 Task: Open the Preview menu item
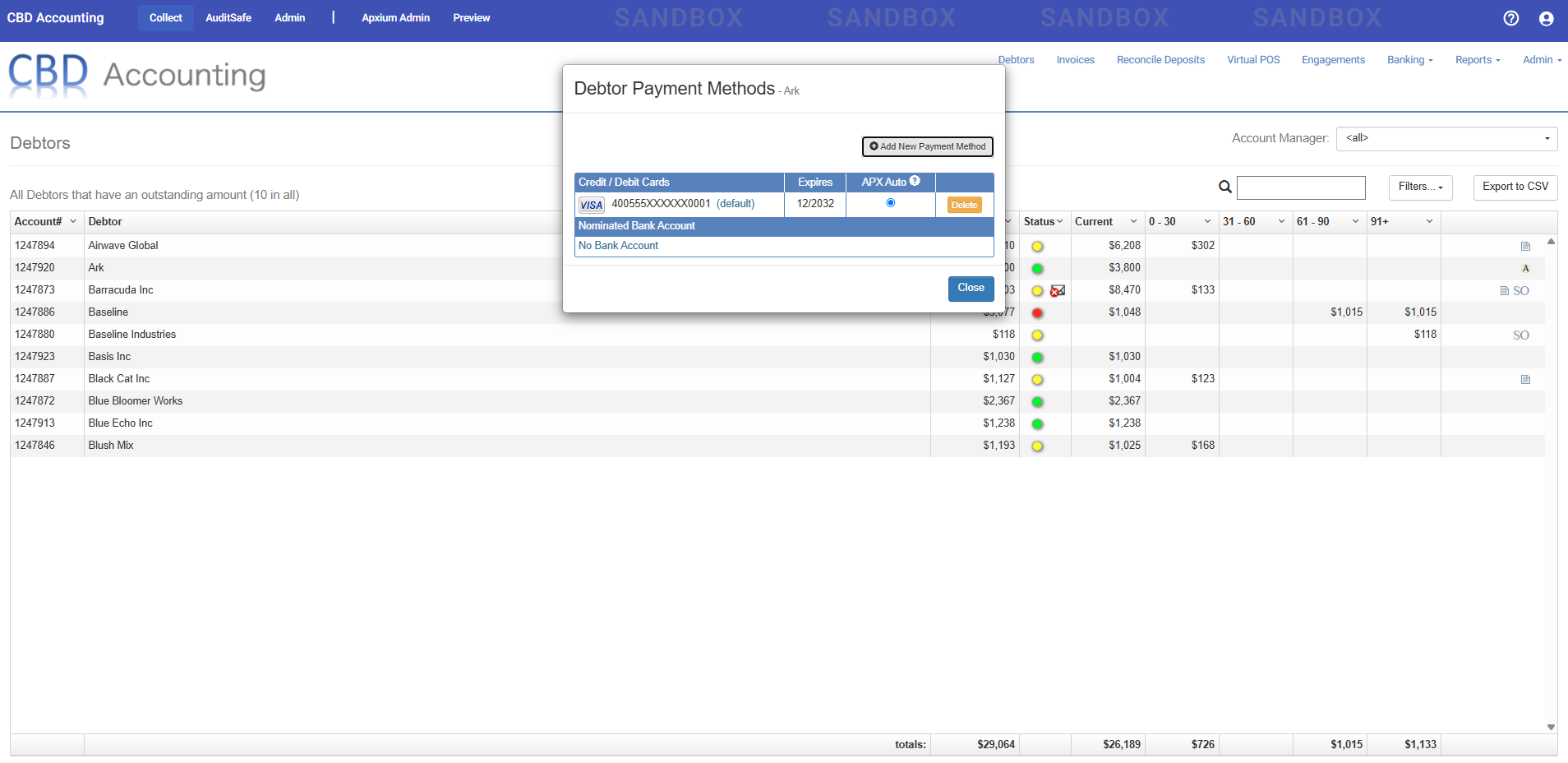tap(472, 18)
